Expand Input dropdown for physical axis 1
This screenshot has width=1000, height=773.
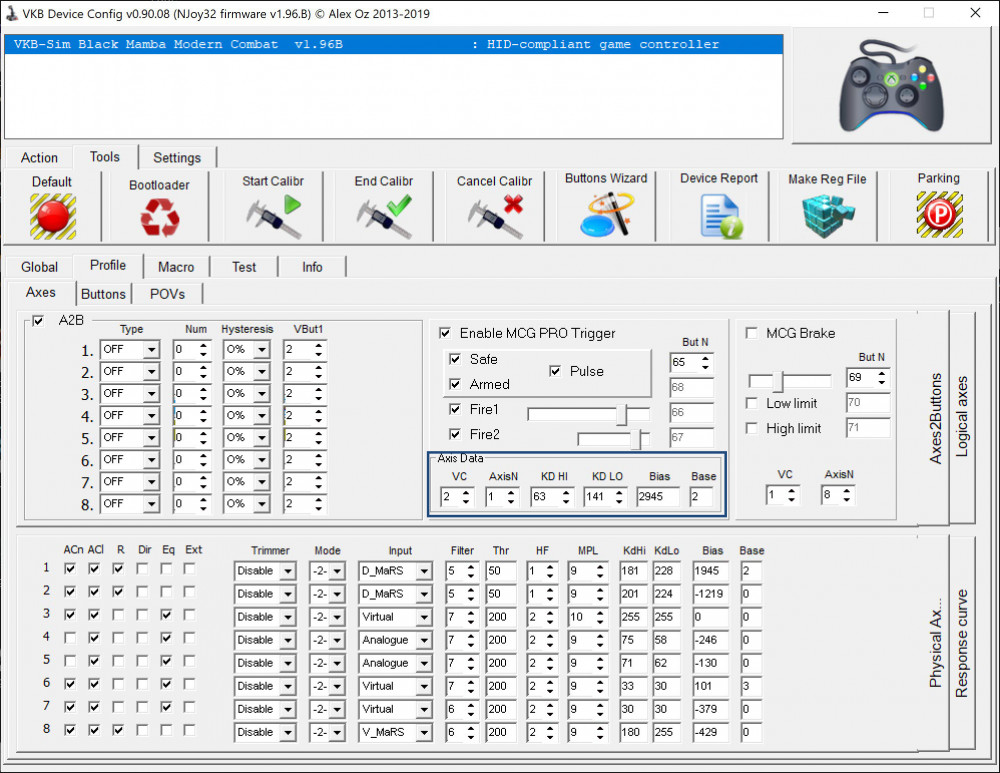point(423,571)
